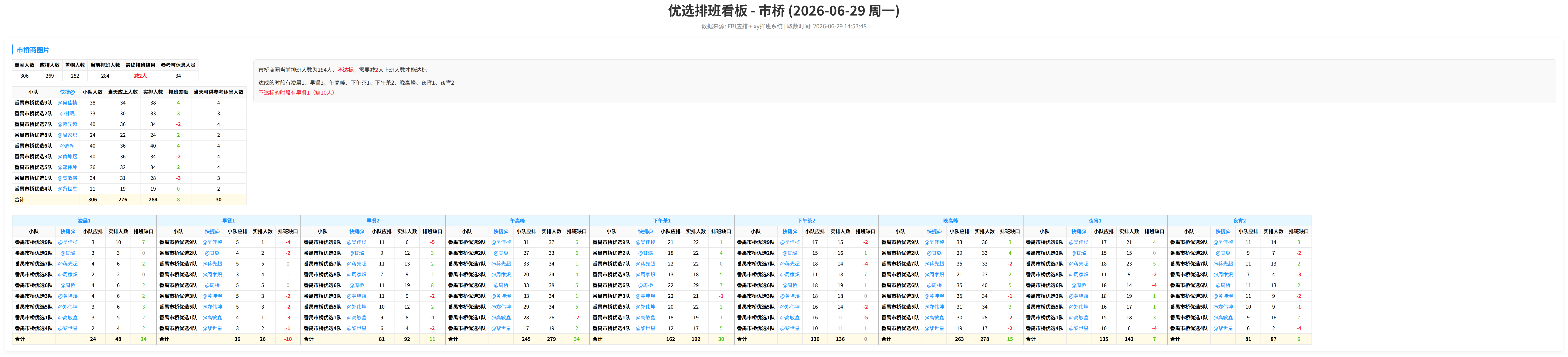Screen dimensions: 1568x357
Task: Click @郑伟坤 link in the 下午茶1 table
Action: point(645,307)
